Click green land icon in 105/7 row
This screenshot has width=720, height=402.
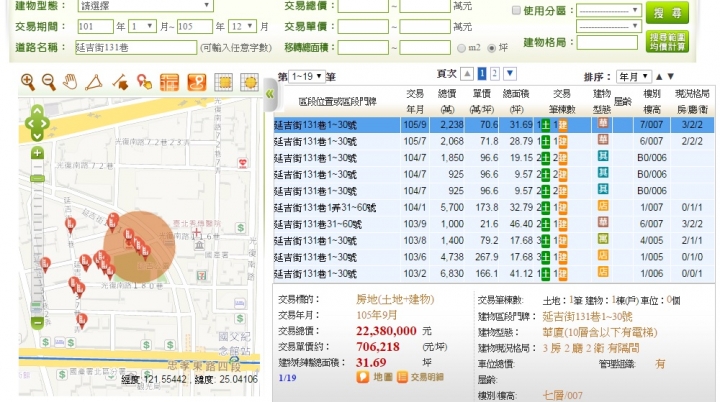(x=546, y=141)
